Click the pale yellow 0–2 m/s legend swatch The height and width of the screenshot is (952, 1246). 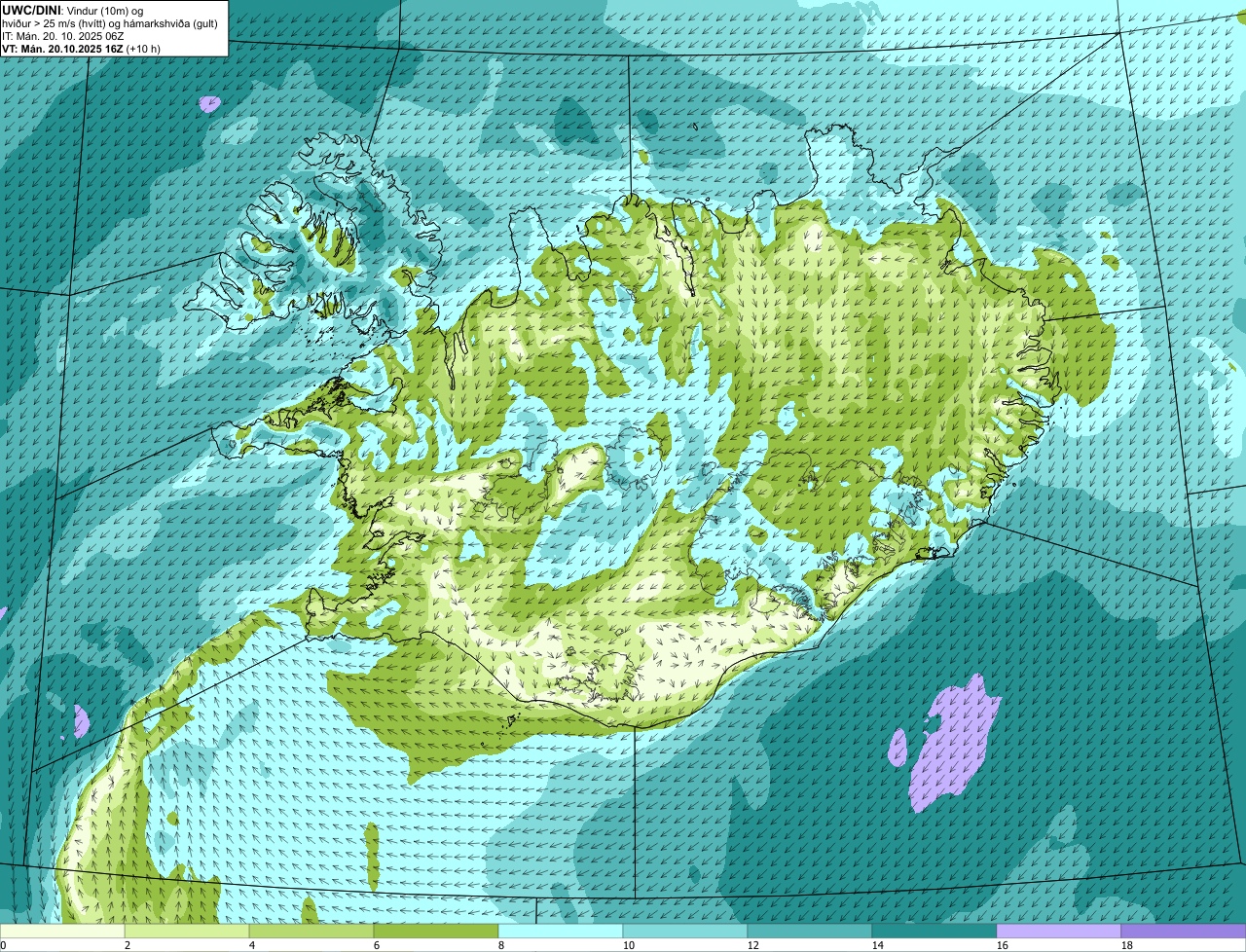coord(62,931)
